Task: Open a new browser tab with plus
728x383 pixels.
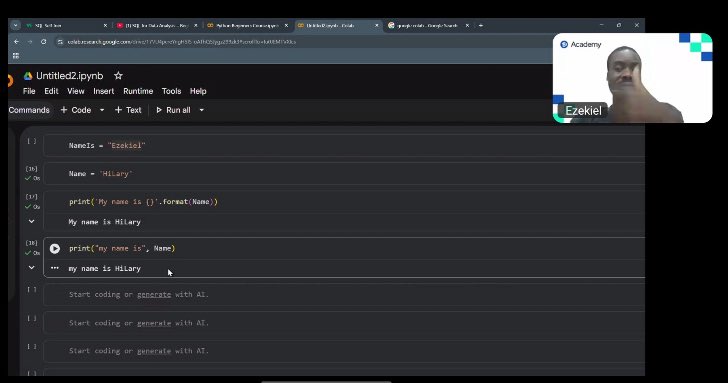Action: (x=481, y=26)
